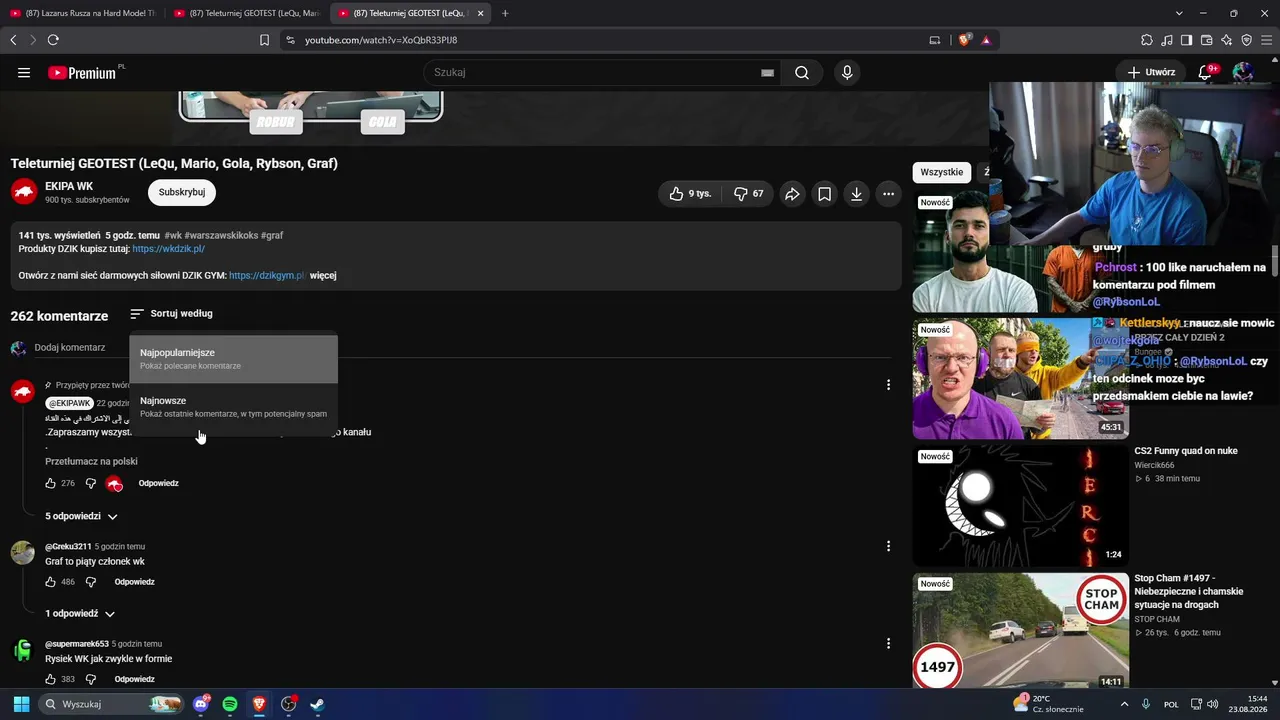Open the browser main menu
This screenshot has height=720, width=1280.
[1267, 40]
